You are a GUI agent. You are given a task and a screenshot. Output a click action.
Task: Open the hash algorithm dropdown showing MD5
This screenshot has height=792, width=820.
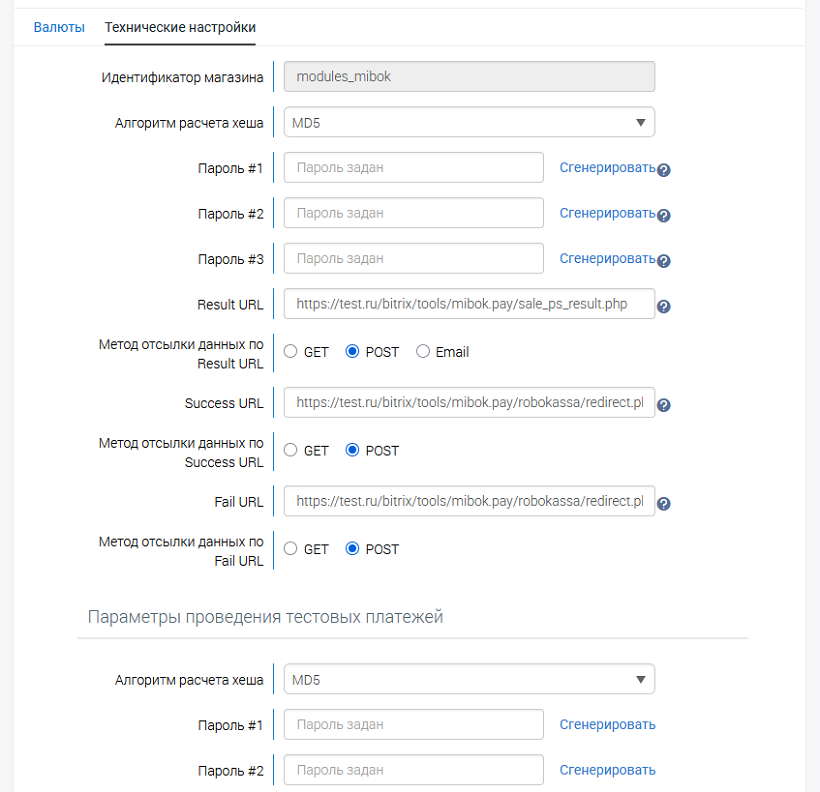tap(469, 121)
